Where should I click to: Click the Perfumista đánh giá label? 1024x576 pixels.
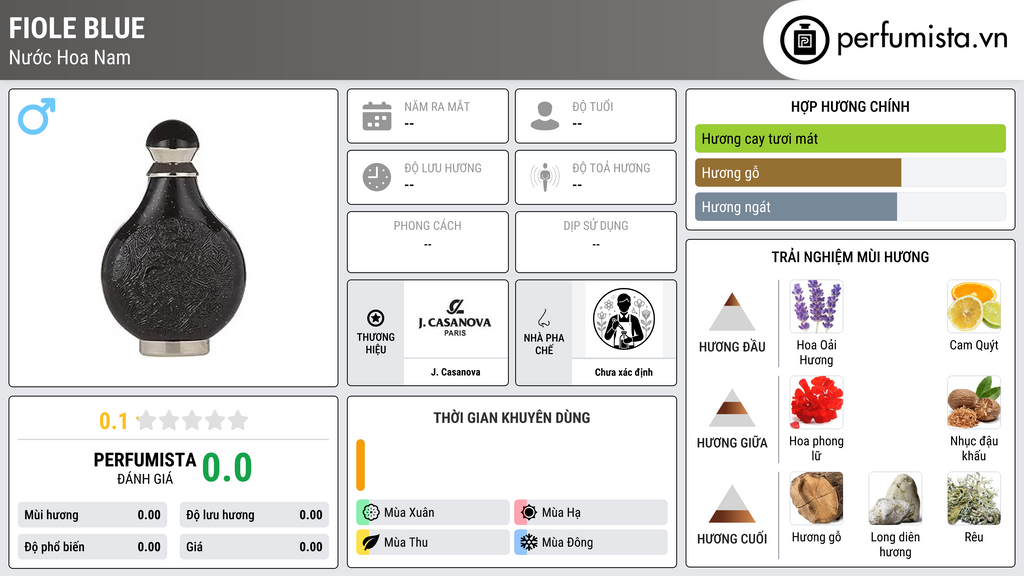click(x=145, y=468)
